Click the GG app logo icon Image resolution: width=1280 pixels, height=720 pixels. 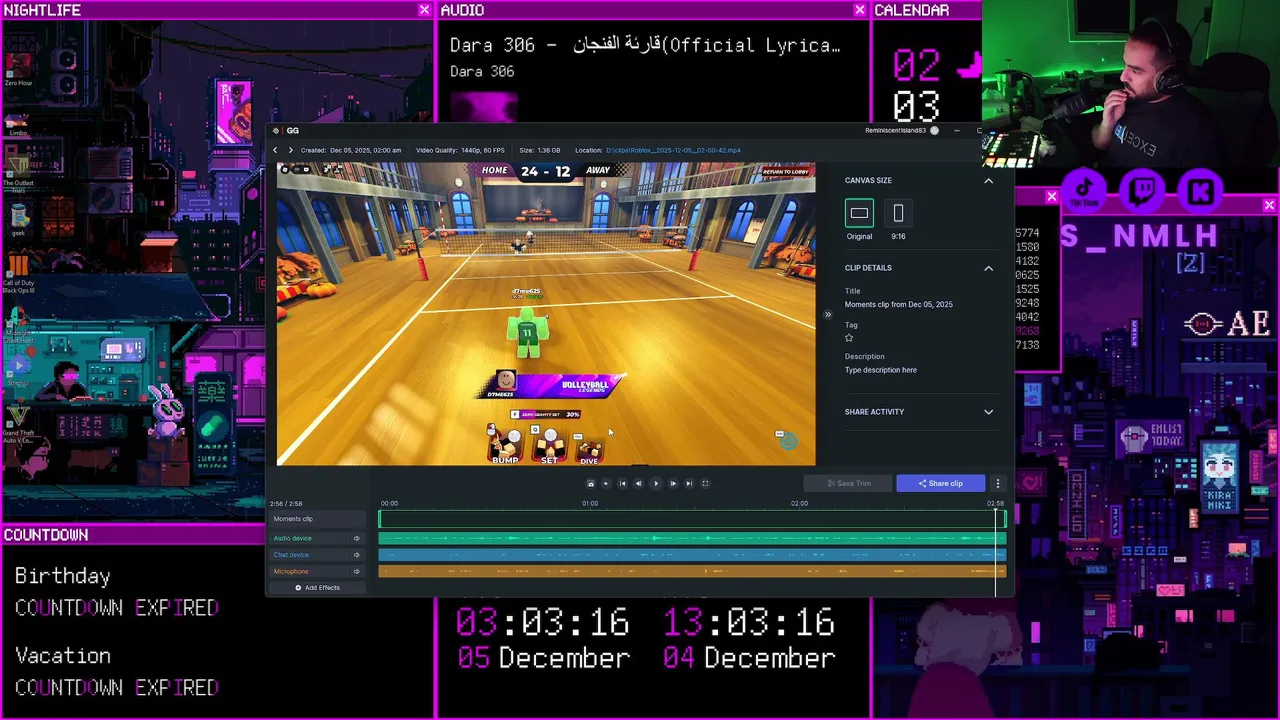point(276,130)
